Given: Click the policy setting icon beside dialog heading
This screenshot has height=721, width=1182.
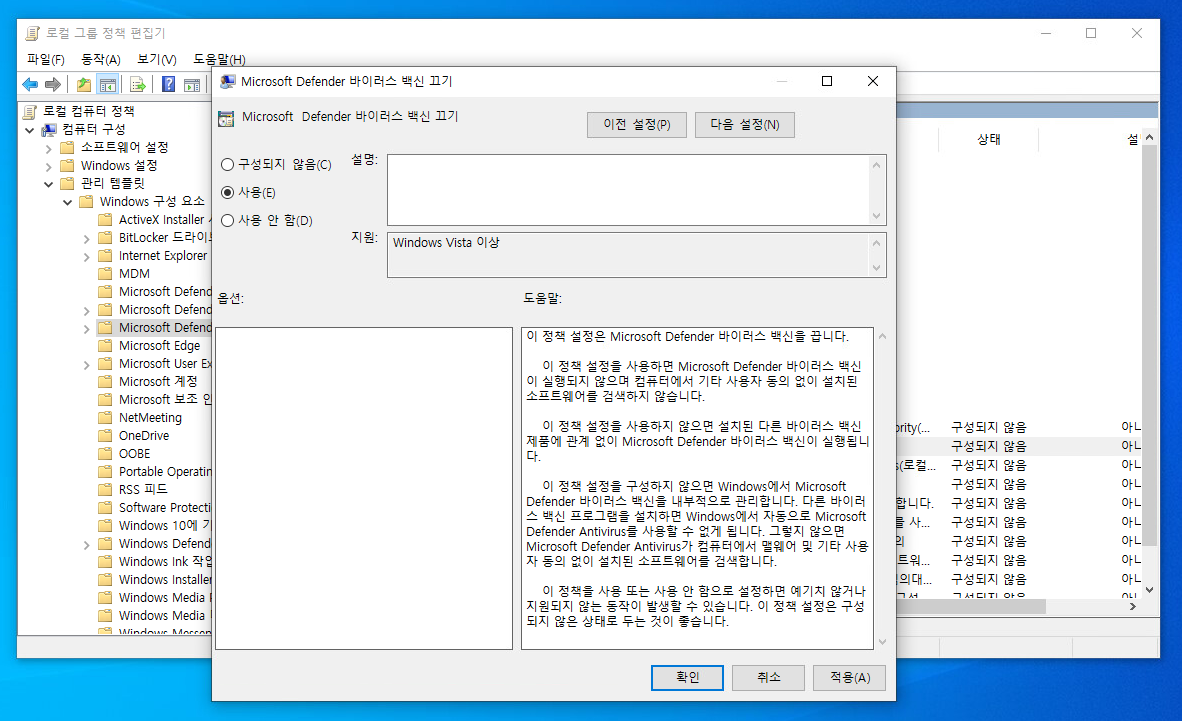Looking at the screenshot, I should click(x=226, y=118).
